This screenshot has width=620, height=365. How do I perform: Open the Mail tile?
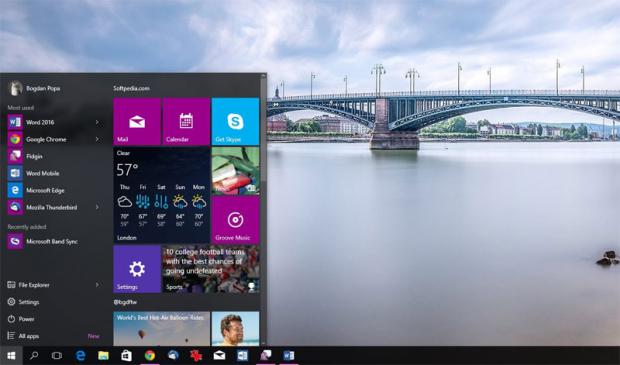coord(137,121)
